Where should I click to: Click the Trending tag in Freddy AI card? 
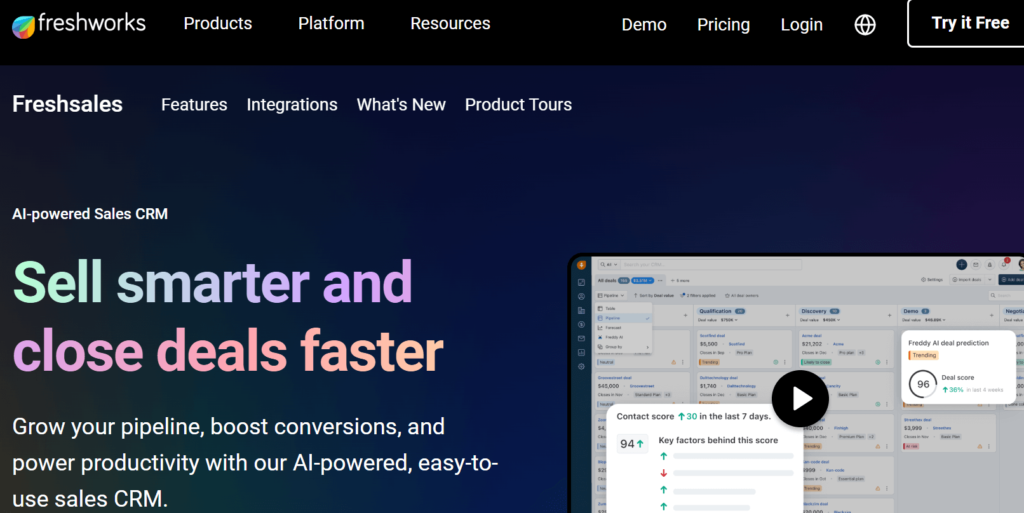coord(923,356)
